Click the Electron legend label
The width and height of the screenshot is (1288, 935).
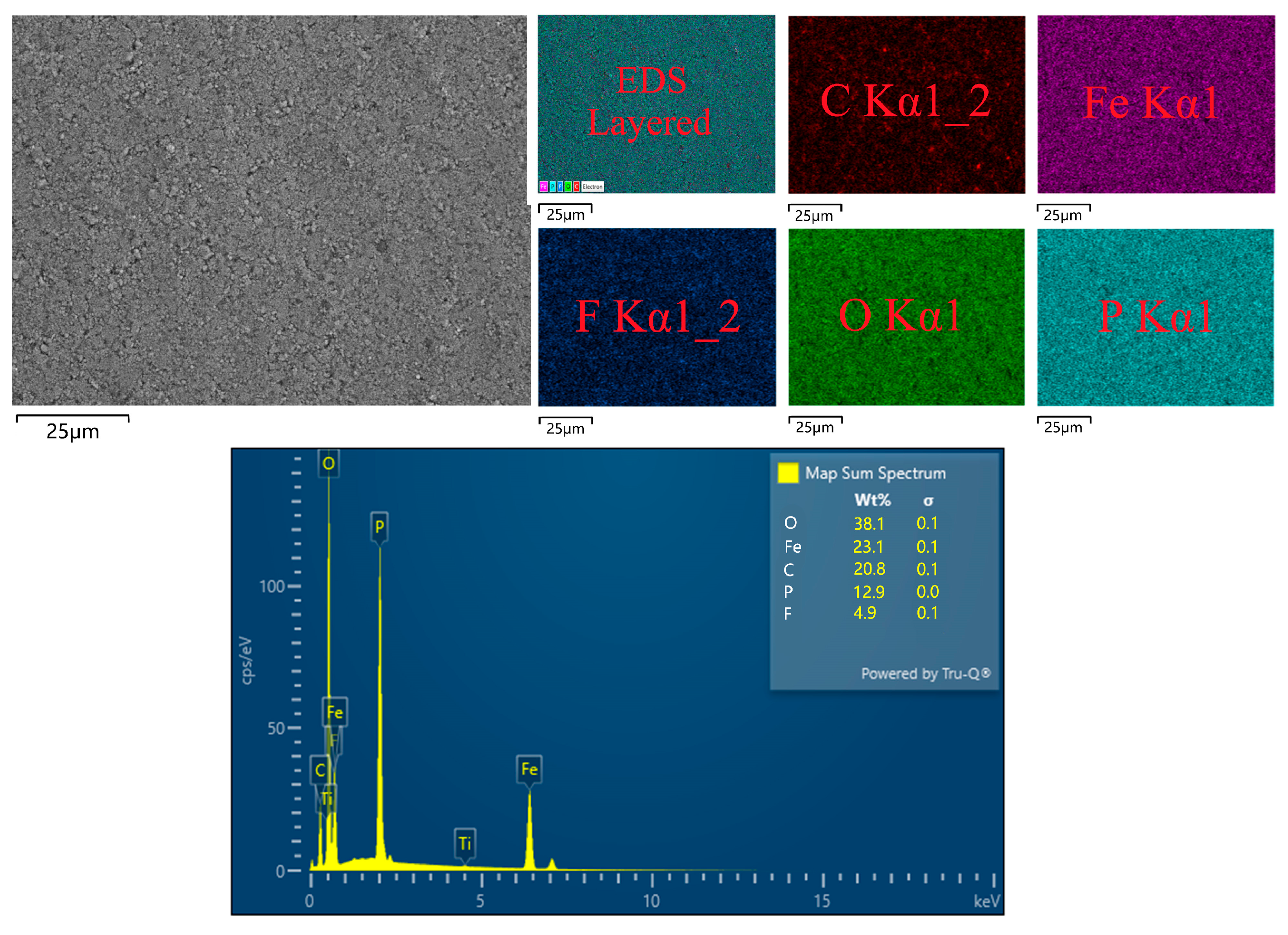coord(593,186)
